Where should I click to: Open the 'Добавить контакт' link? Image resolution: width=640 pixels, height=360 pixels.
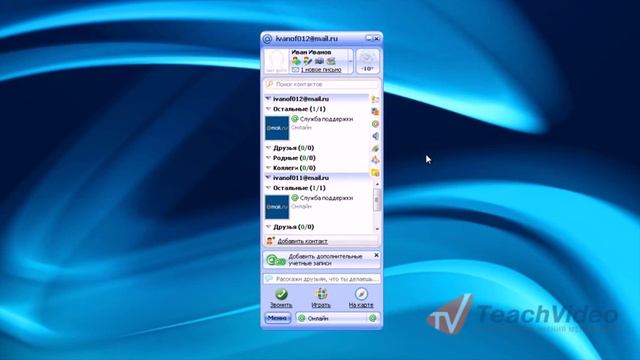(302, 241)
